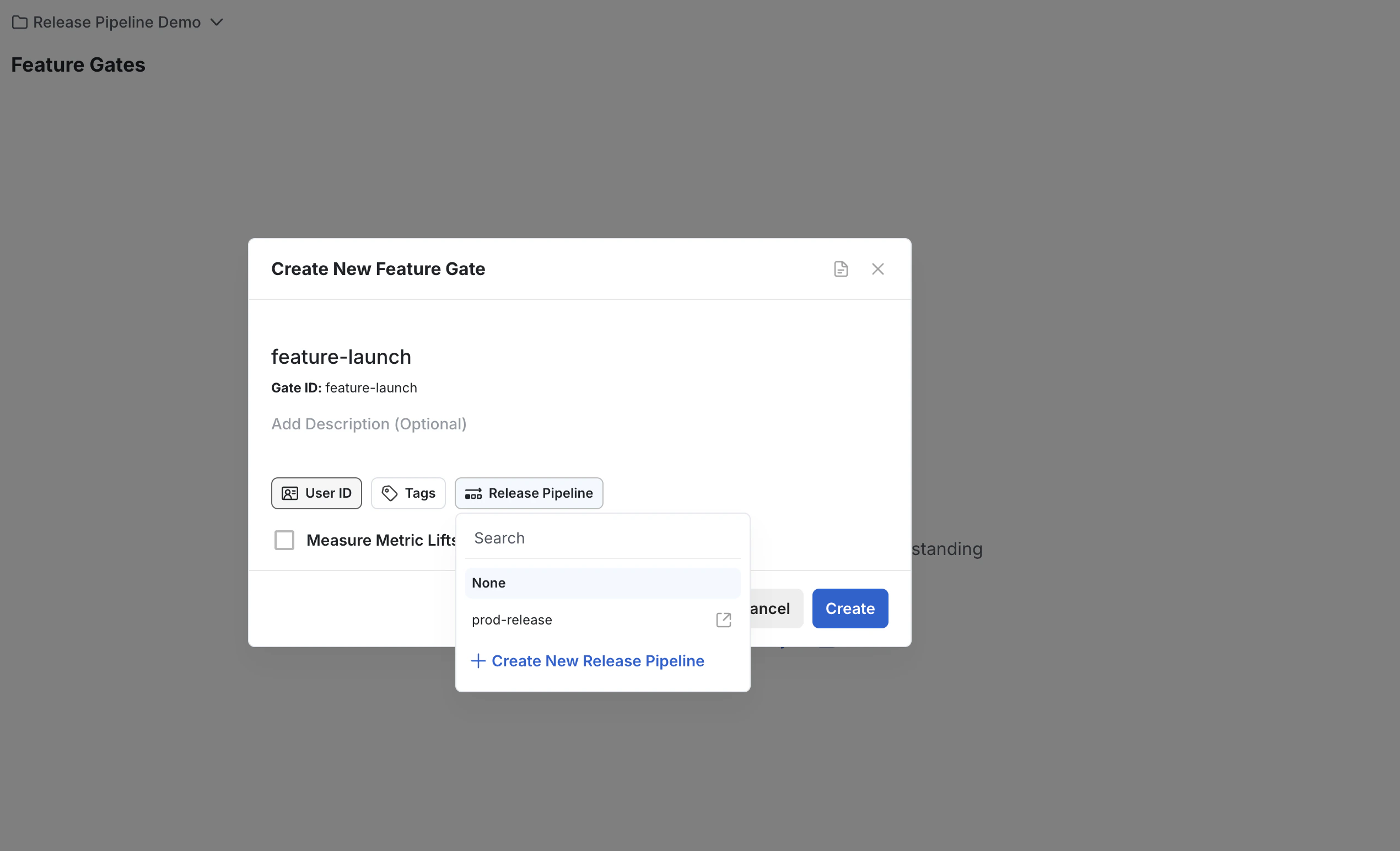Enable the Measure Metric Lifts checkbox
The height and width of the screenshot is (851, 1400).
pos(284,540)
